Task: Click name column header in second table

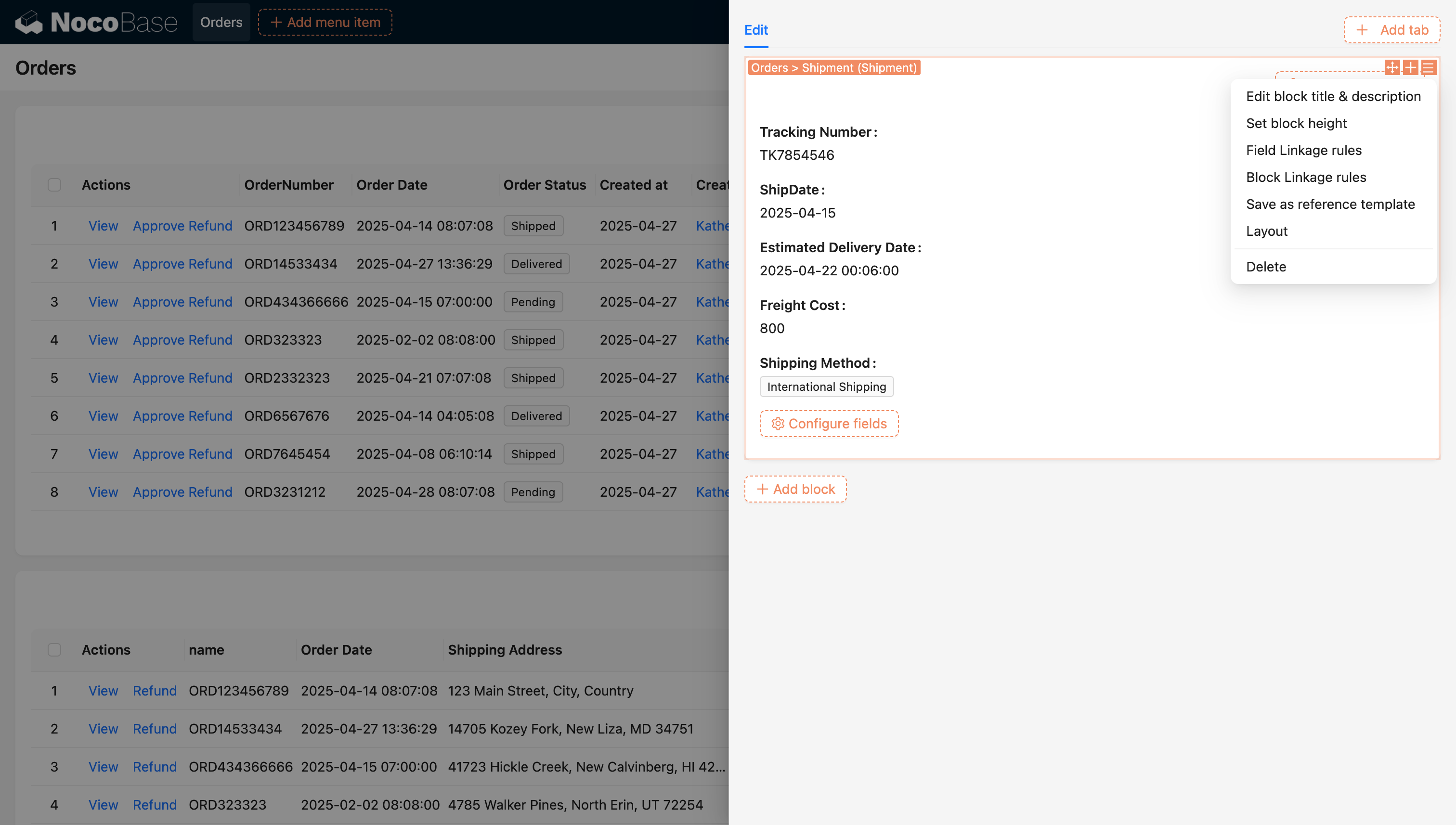Action: pyautogui.click(x=206, y=650)
